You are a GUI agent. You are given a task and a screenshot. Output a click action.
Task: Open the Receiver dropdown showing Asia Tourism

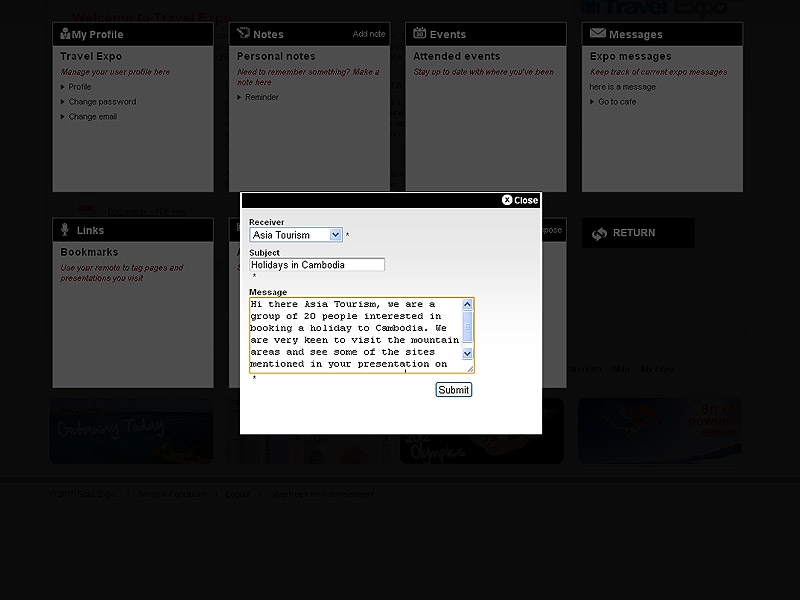[x=296, y=235]
